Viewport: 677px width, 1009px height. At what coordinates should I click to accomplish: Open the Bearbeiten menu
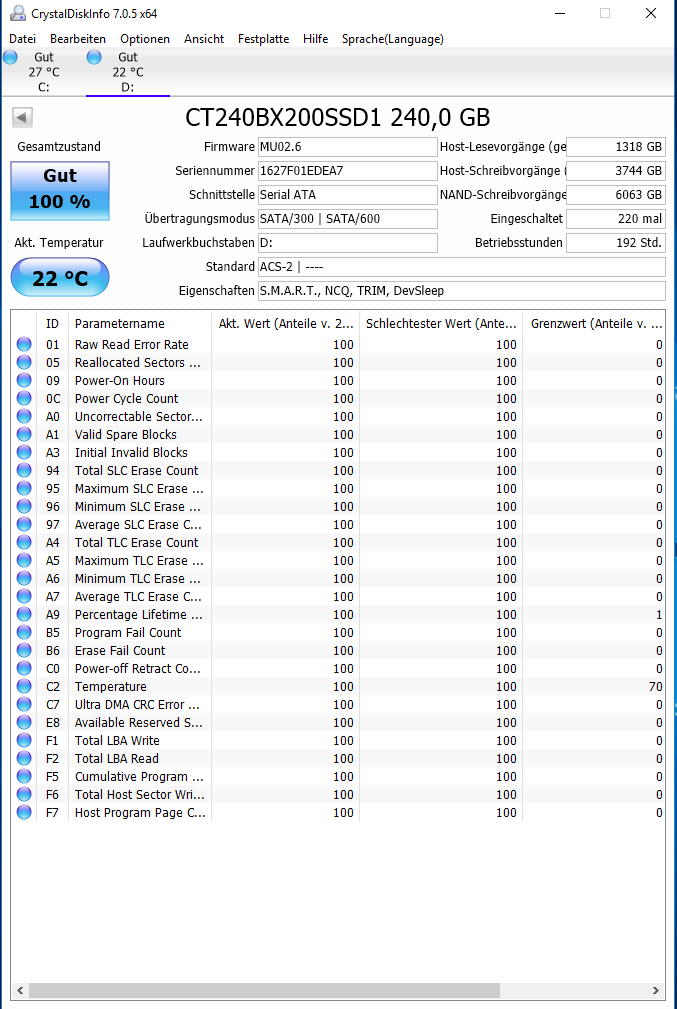(78, 39)
